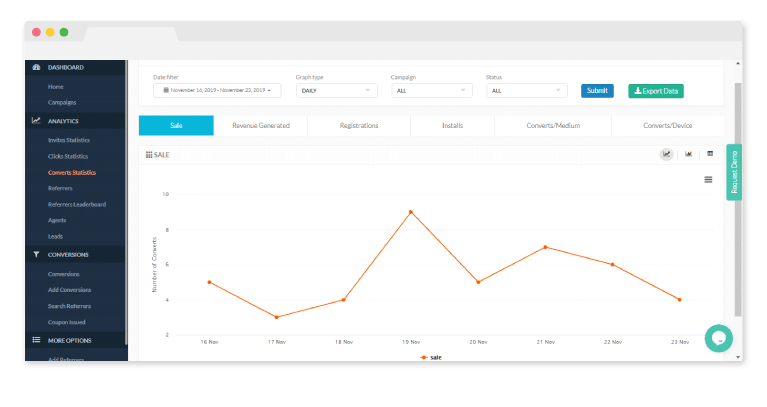This screenshot has width=767, height=407.
Task: Click the Export Data button
Action: pos(656,91)
